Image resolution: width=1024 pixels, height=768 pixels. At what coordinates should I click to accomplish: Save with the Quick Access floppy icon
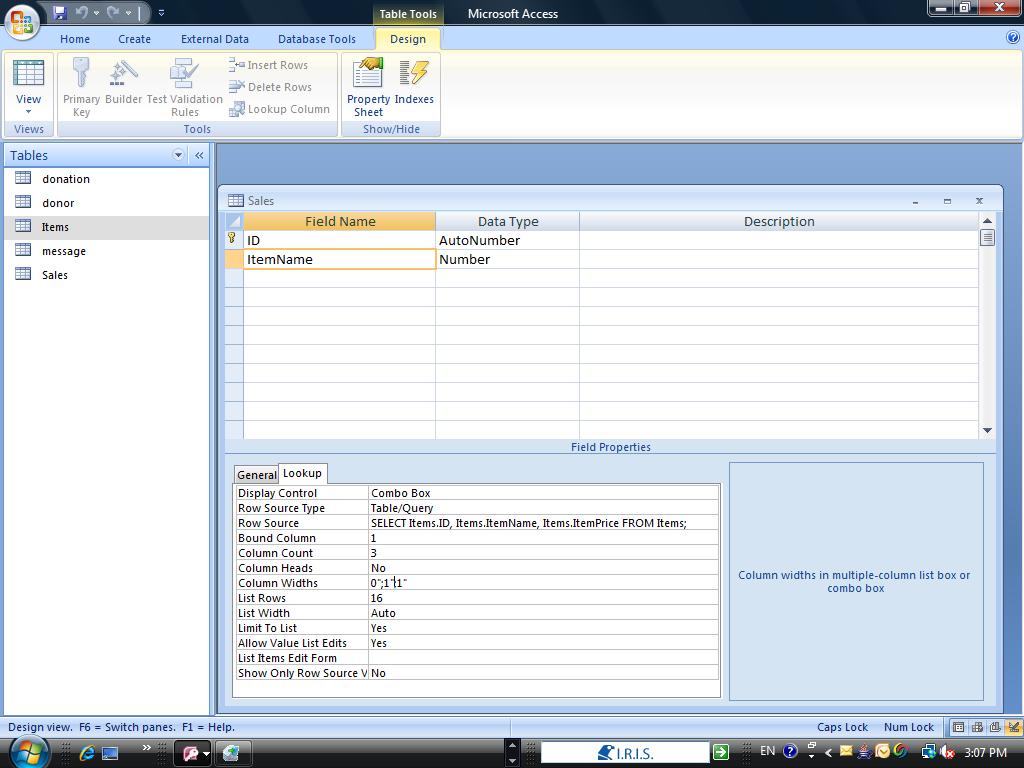point(60,12)
